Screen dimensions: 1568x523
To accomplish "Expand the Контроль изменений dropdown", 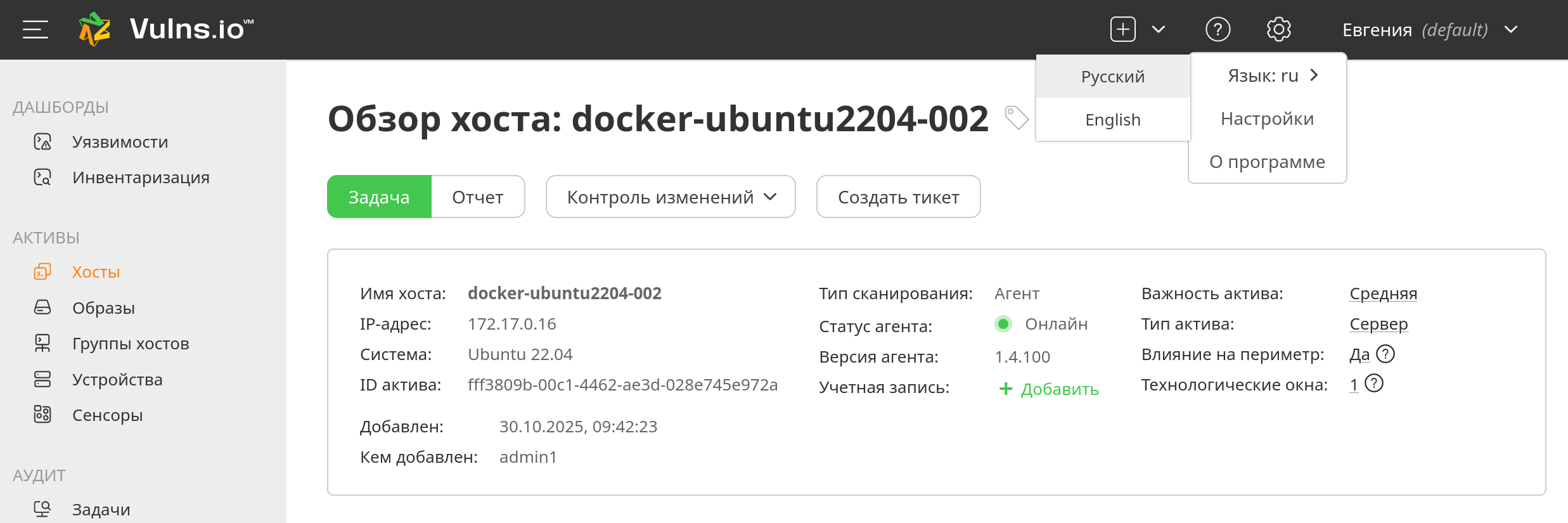I will pyautogui.click(x=671, y=197).
